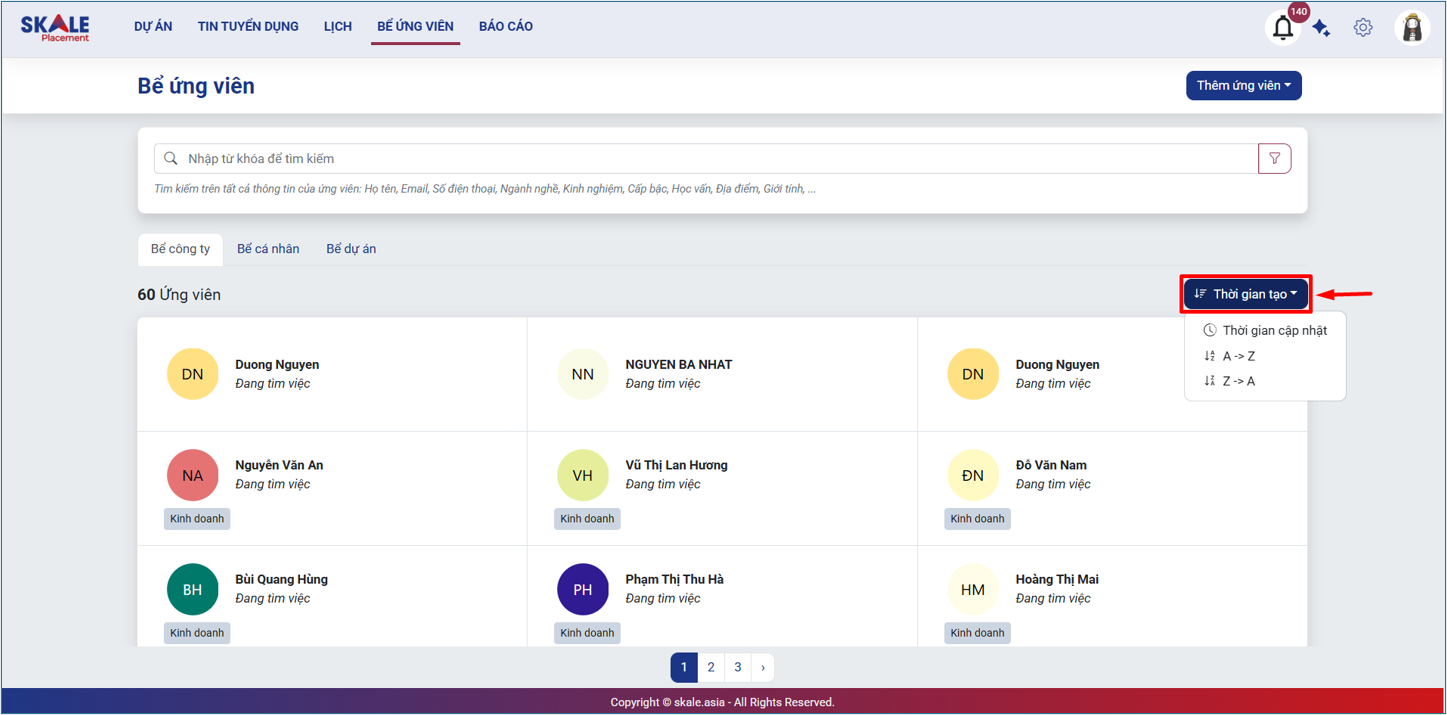Screen dimensions: 1447x715
Task: Open the user profile avatar
Action: tap(1412, 28)
